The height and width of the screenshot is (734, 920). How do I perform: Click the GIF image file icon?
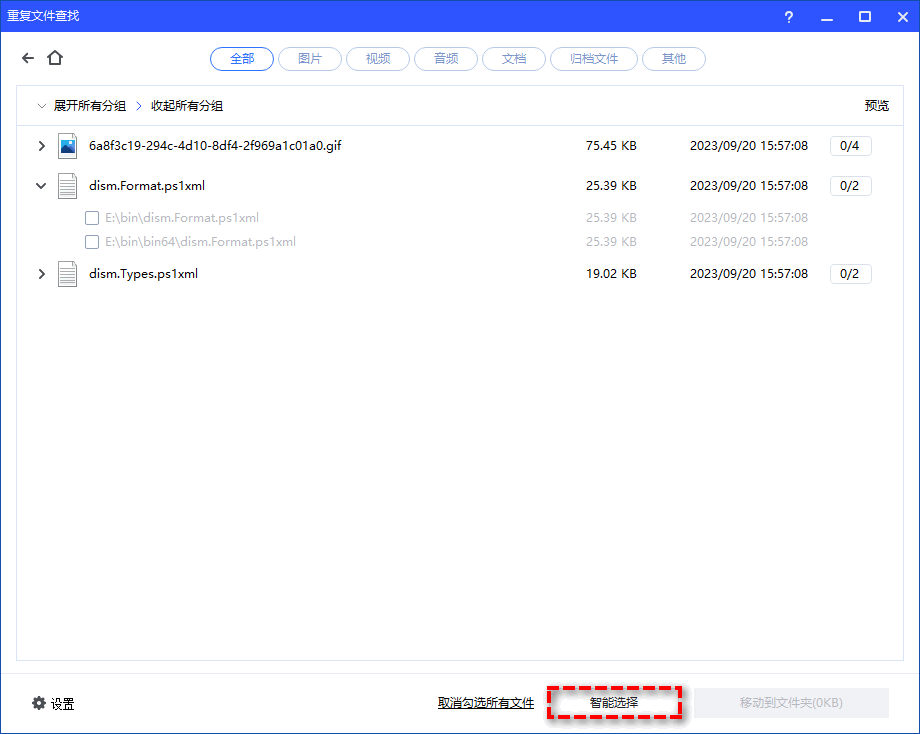pyautogui.click(x=67, y=146)
